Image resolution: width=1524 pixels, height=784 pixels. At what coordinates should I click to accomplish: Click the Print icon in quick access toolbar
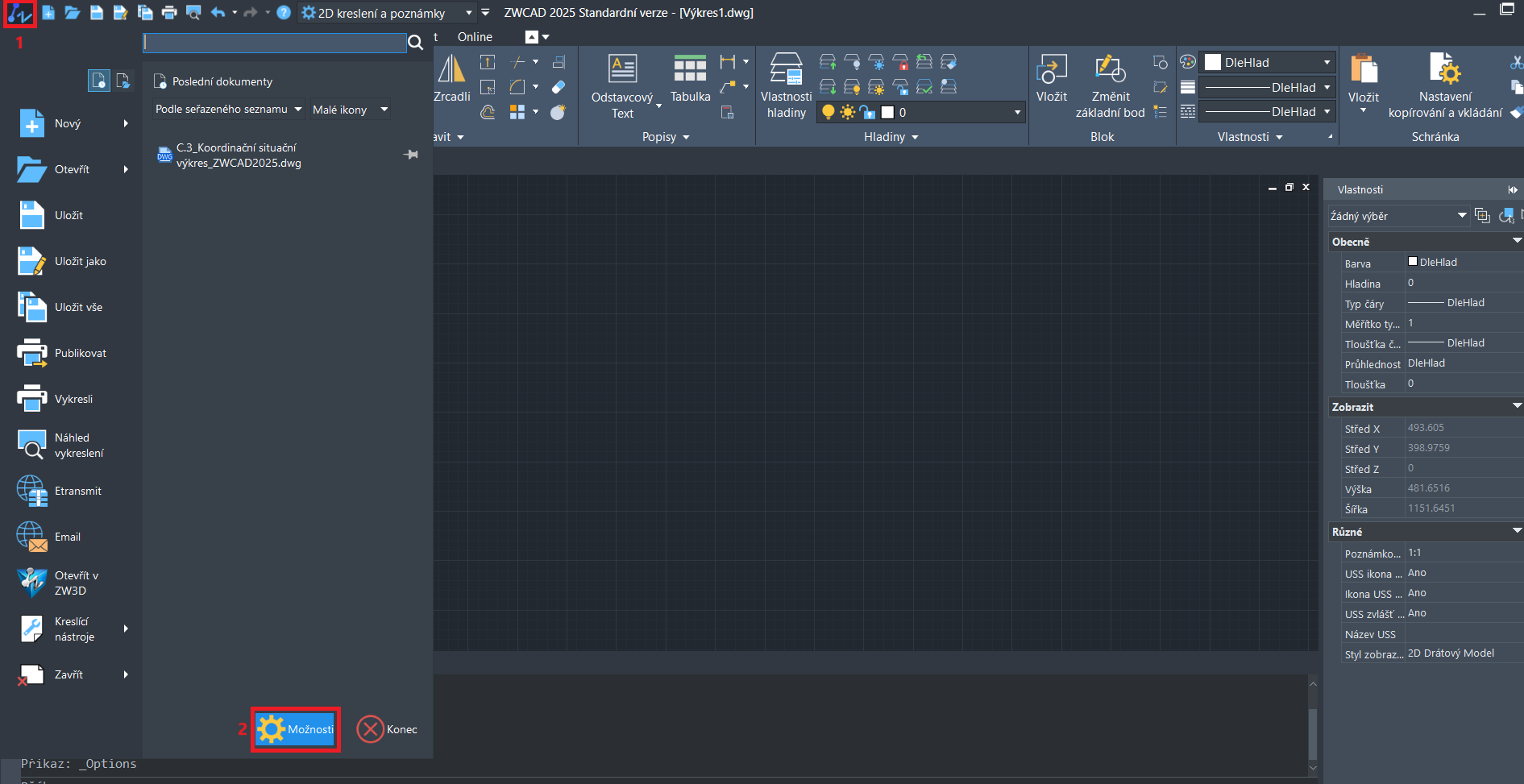click(169, 13)
